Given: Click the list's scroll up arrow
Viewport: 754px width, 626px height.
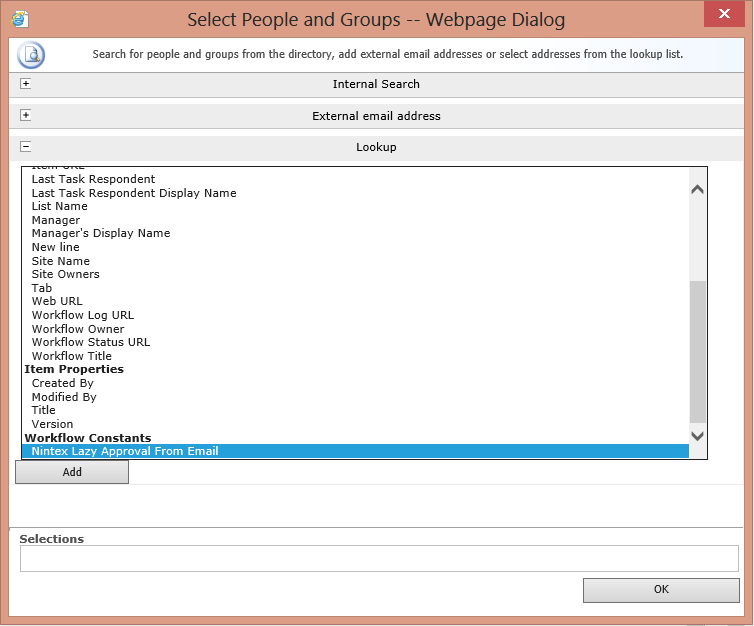Looking at the screenshot, I should tap(697, 189).
